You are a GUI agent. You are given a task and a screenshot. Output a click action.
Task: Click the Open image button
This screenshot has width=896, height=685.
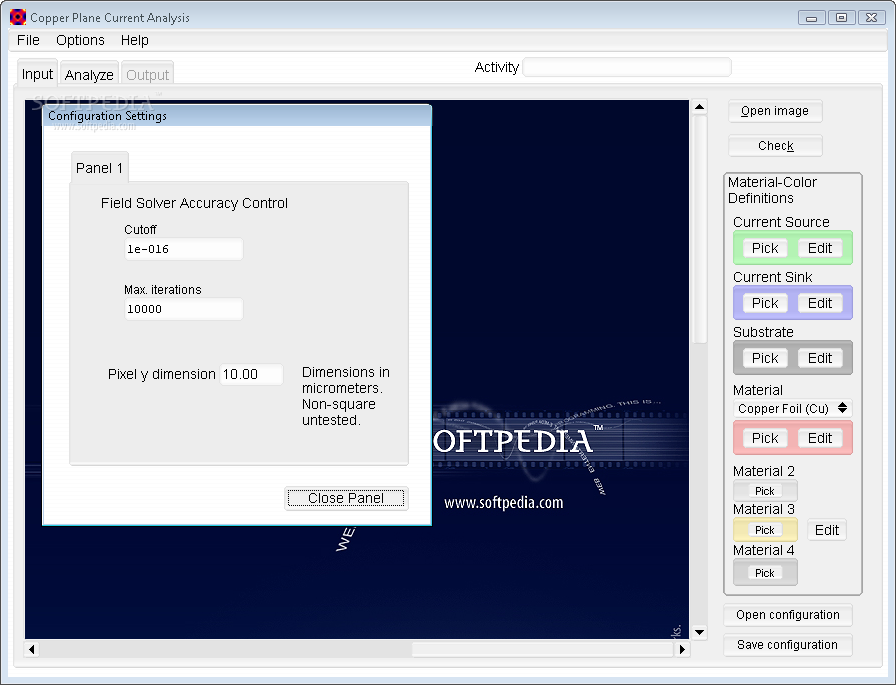tap(775, 111)
